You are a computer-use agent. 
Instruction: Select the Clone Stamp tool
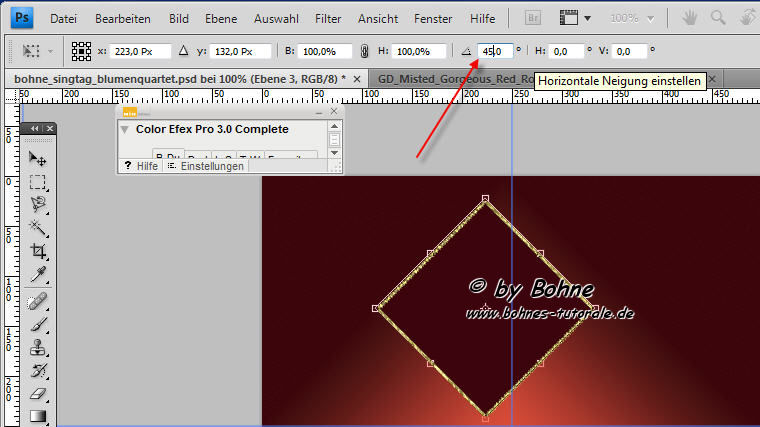[x=38, y=347]
